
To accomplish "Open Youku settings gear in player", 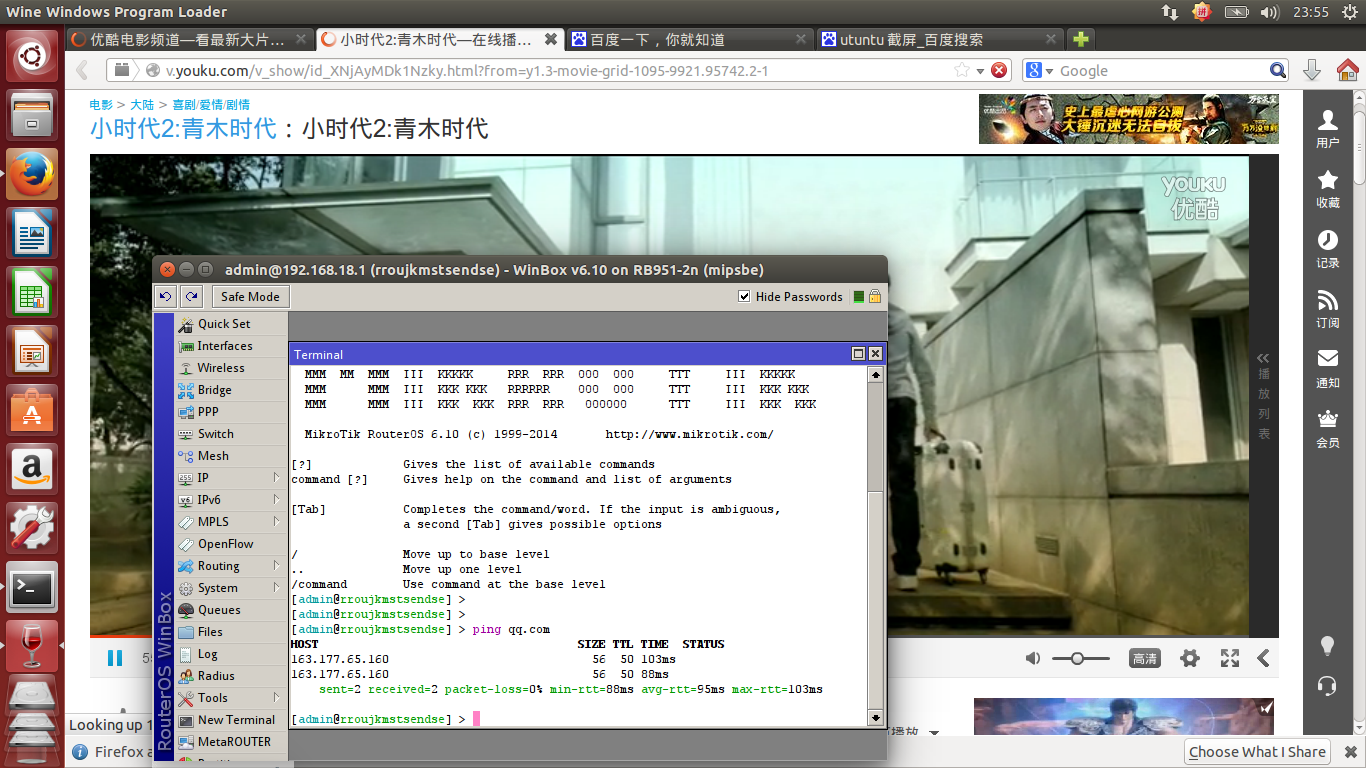I will click(1189, 658).
